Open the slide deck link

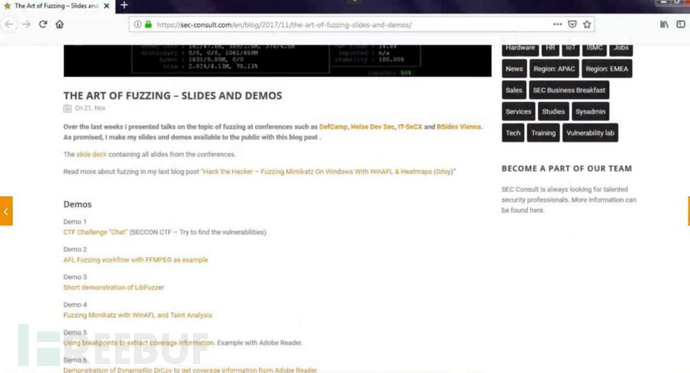tap(92, 154)
